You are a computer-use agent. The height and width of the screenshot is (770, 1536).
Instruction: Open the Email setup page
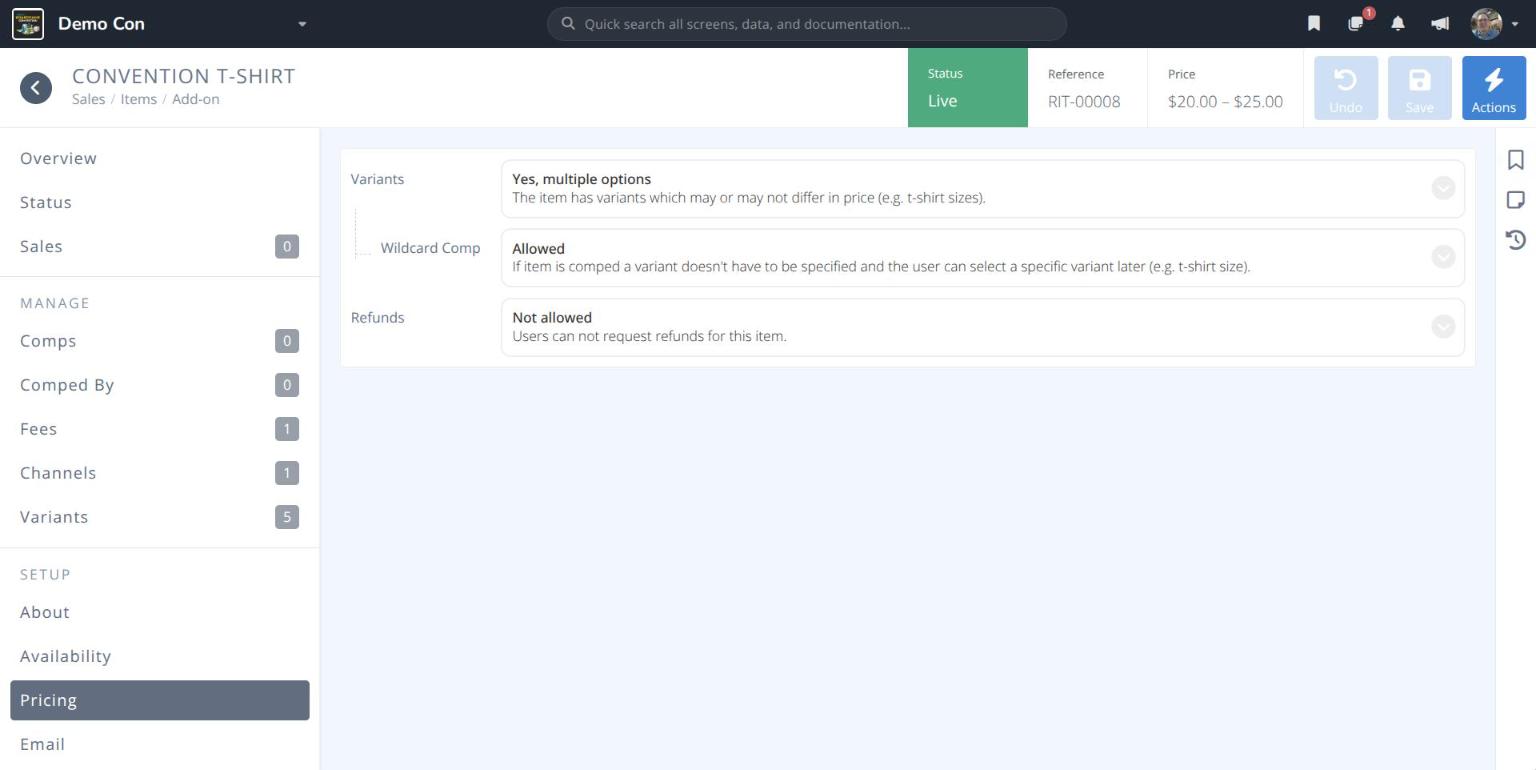(x=160, y=744)
